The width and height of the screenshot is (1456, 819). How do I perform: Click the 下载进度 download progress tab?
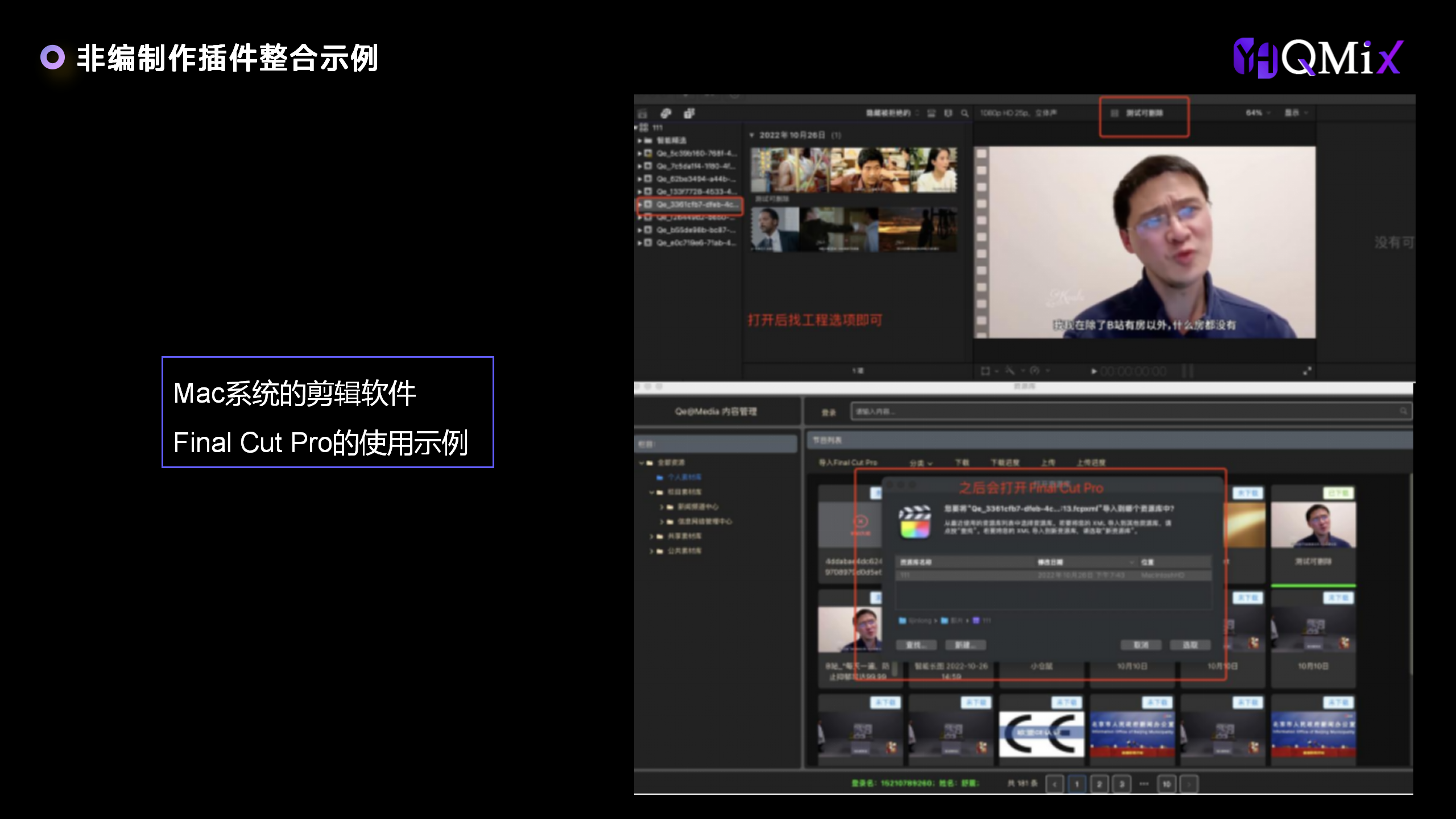pyautogui.click(x=1004, y=462)
